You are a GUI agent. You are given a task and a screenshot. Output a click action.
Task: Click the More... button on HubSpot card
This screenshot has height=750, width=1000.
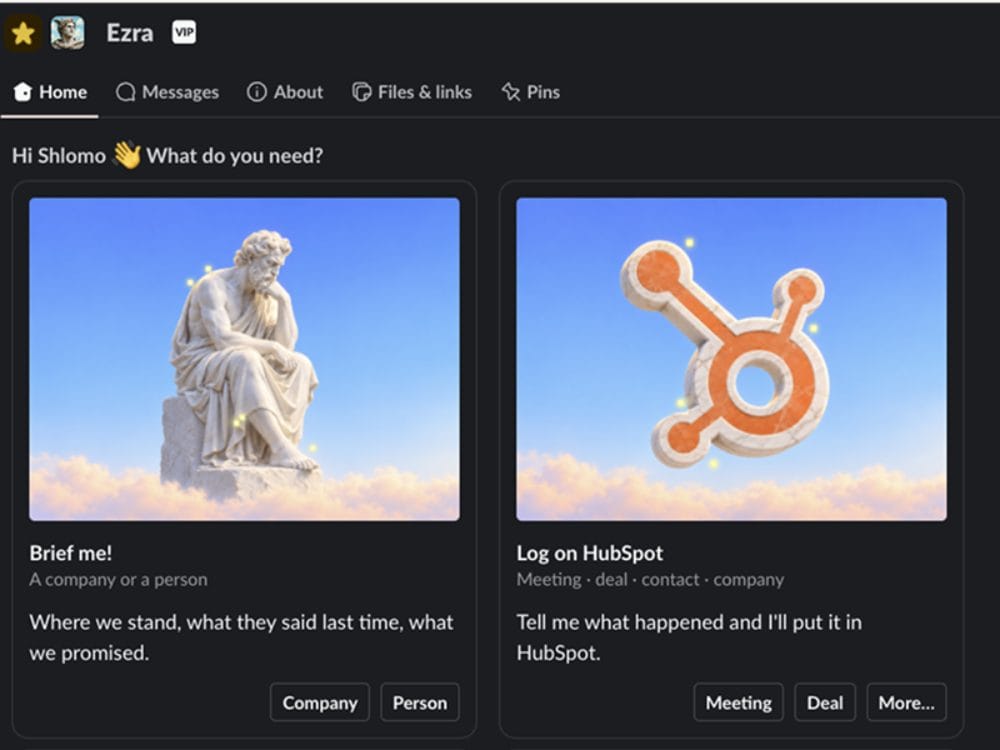906,702
